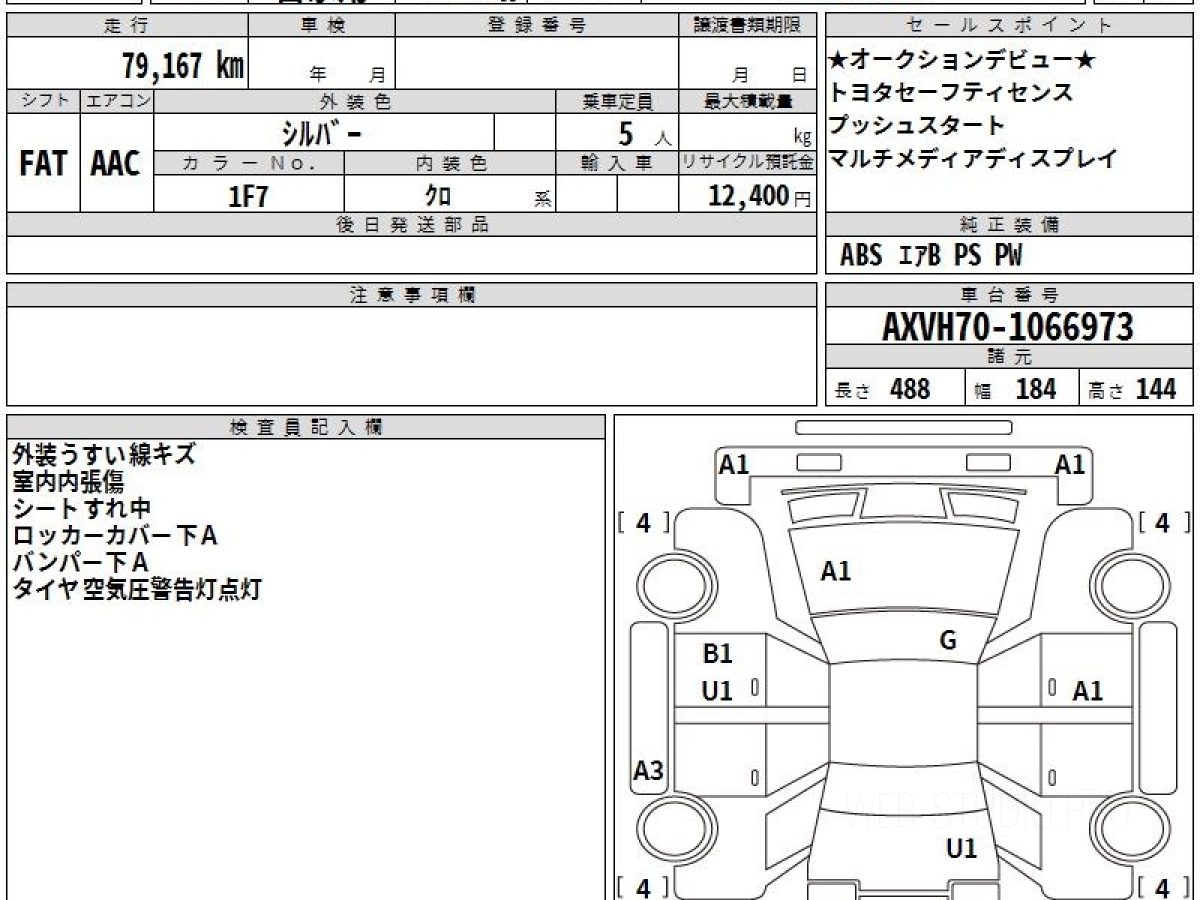
Task: Select the AAC air conditioner cell
Action: click(117, 163)
